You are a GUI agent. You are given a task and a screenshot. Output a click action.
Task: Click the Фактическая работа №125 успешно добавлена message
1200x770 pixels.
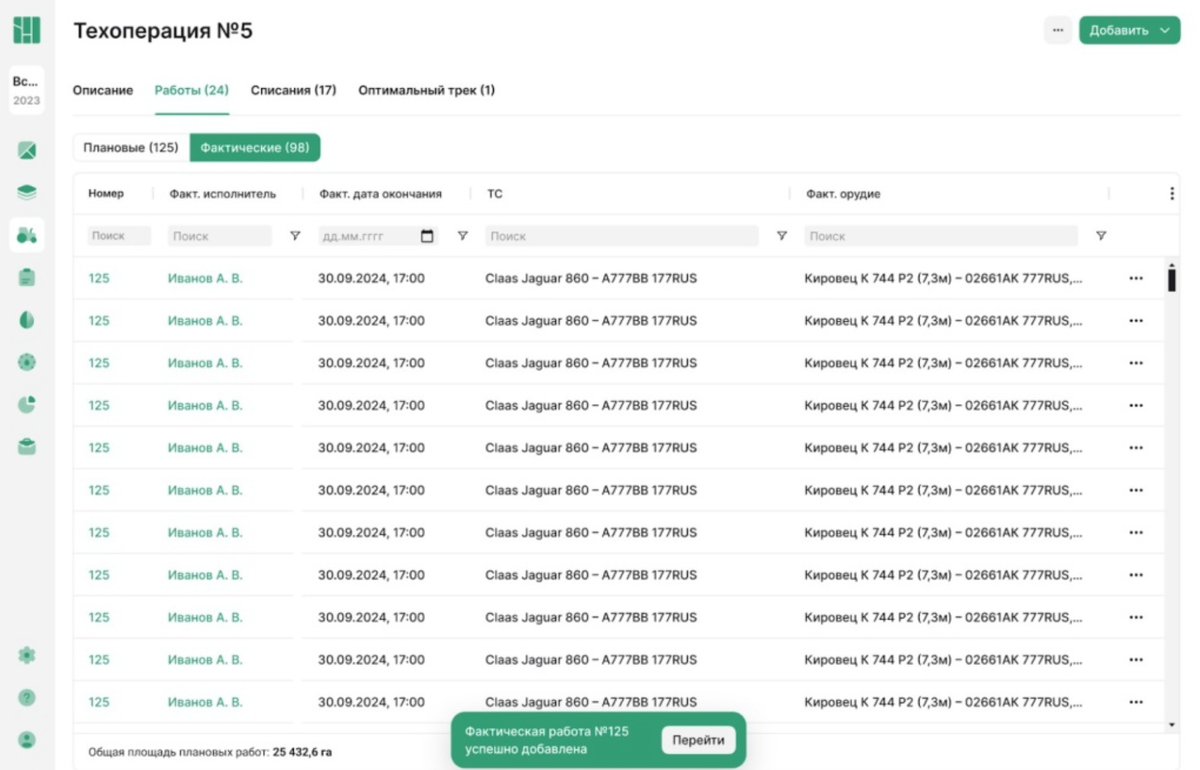coord(547,740)
